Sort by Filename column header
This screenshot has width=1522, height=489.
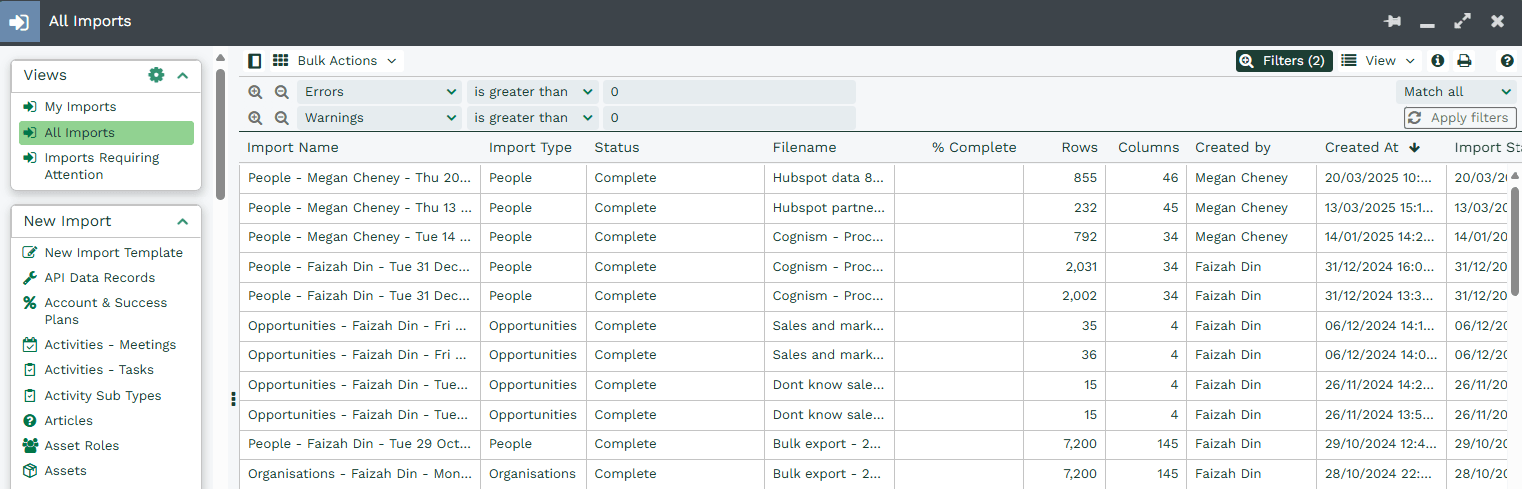click(x=804, y=148)
